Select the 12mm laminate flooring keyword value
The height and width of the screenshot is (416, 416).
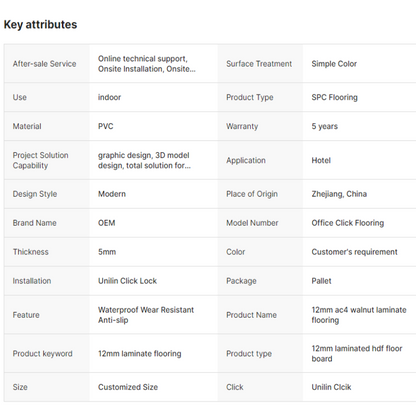click(x=140, y=354)
